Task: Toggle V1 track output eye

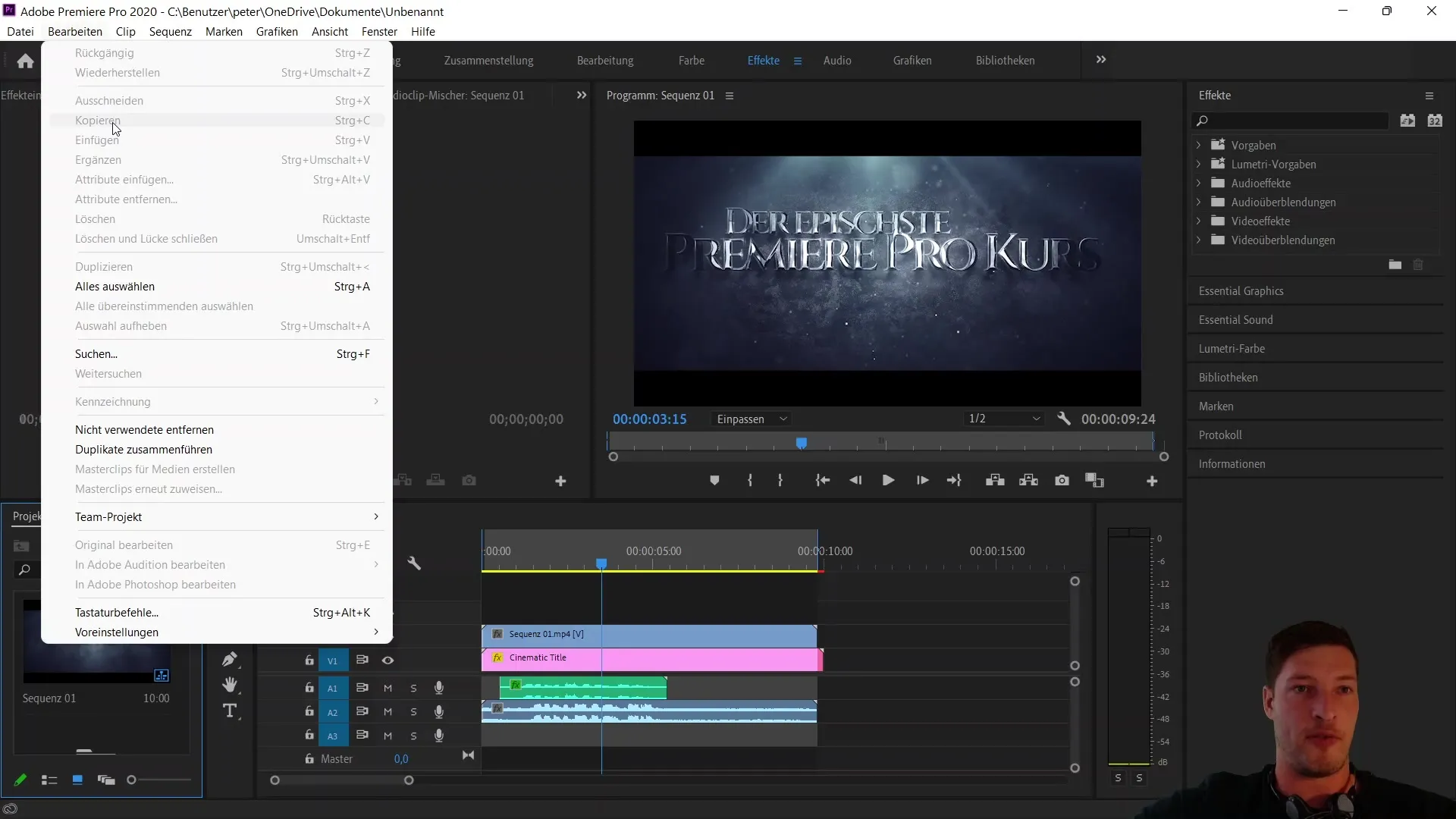Action: tap(388, 661)
